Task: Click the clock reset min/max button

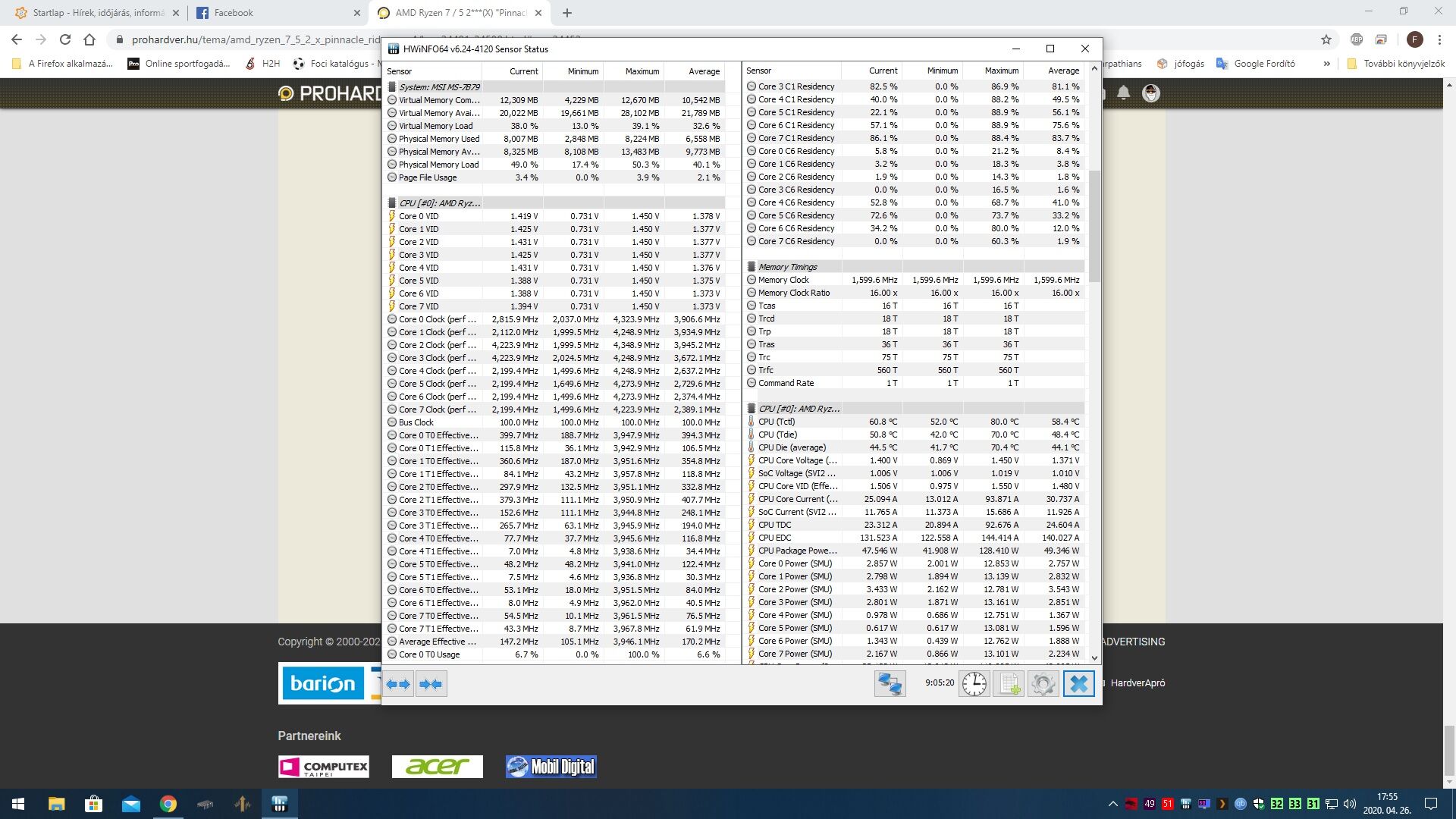Action: [974, 684]
